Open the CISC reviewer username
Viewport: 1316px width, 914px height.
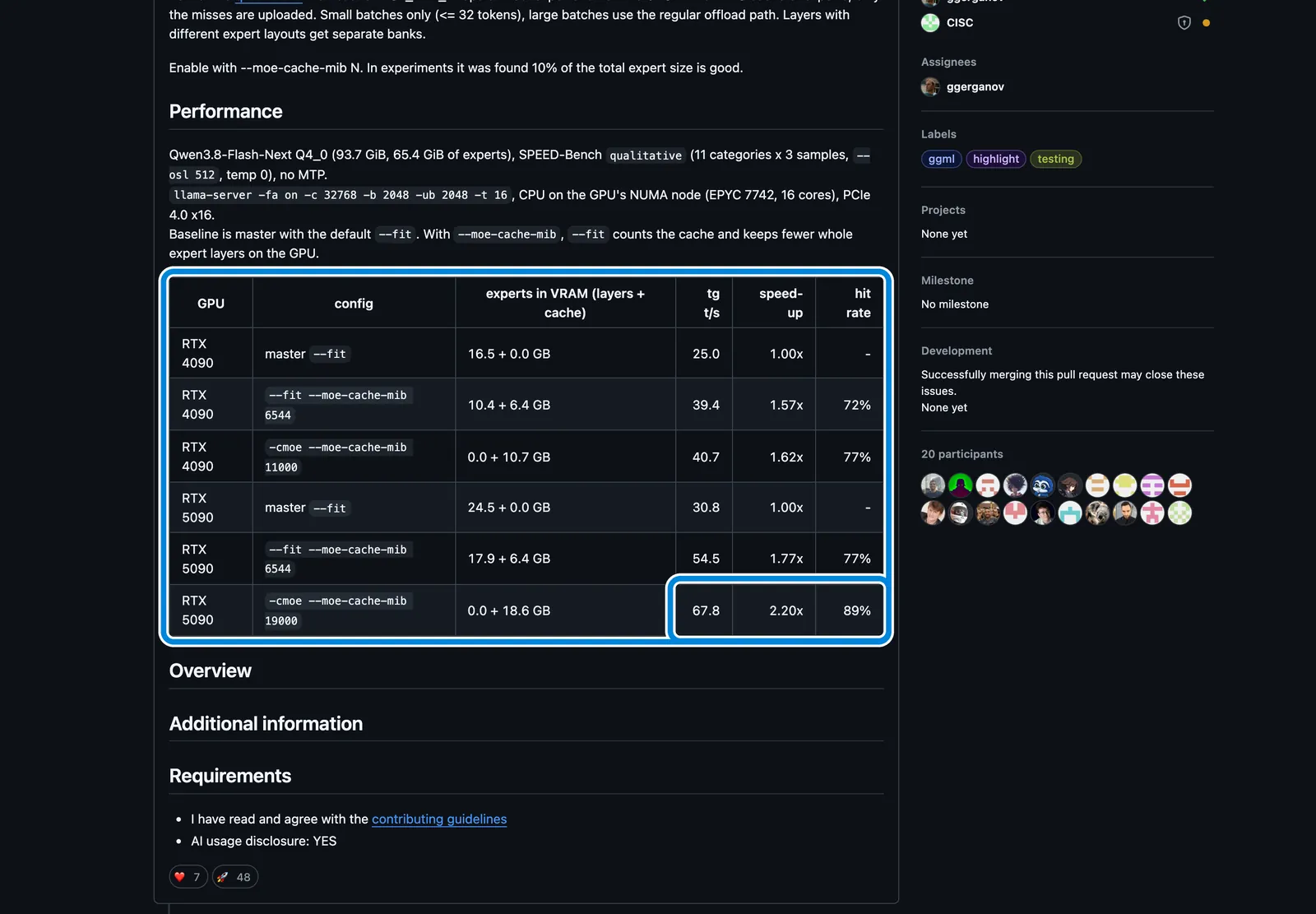(960, 23)
